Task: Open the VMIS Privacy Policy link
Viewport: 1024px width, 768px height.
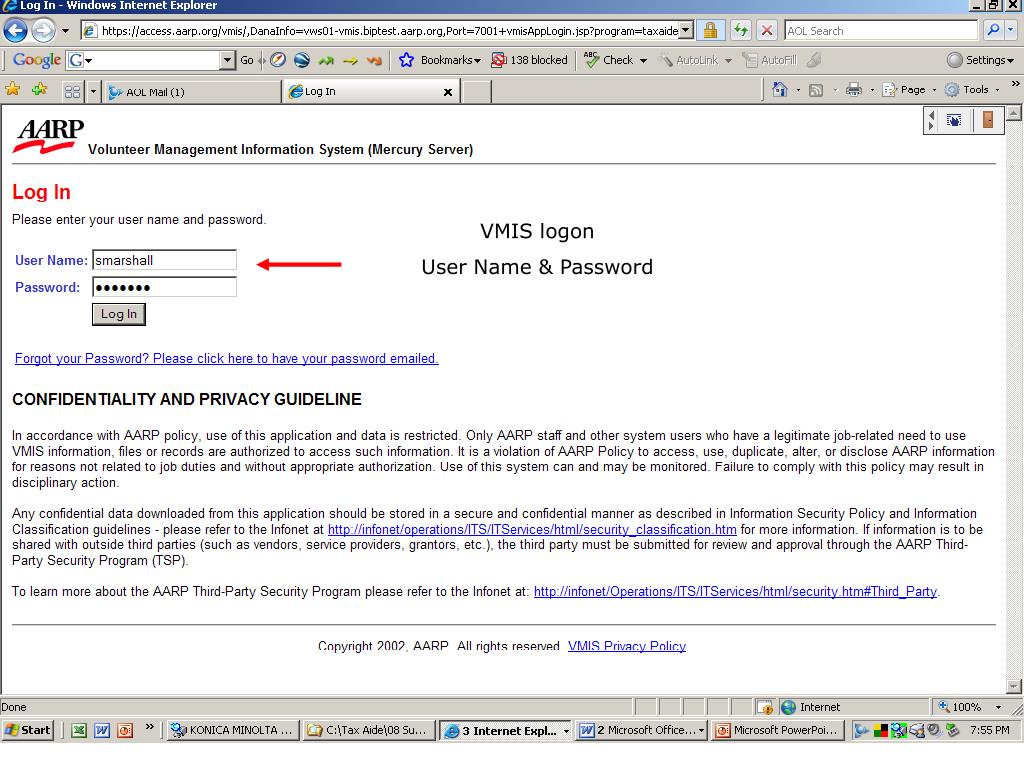Action: (x=627, y=646)
